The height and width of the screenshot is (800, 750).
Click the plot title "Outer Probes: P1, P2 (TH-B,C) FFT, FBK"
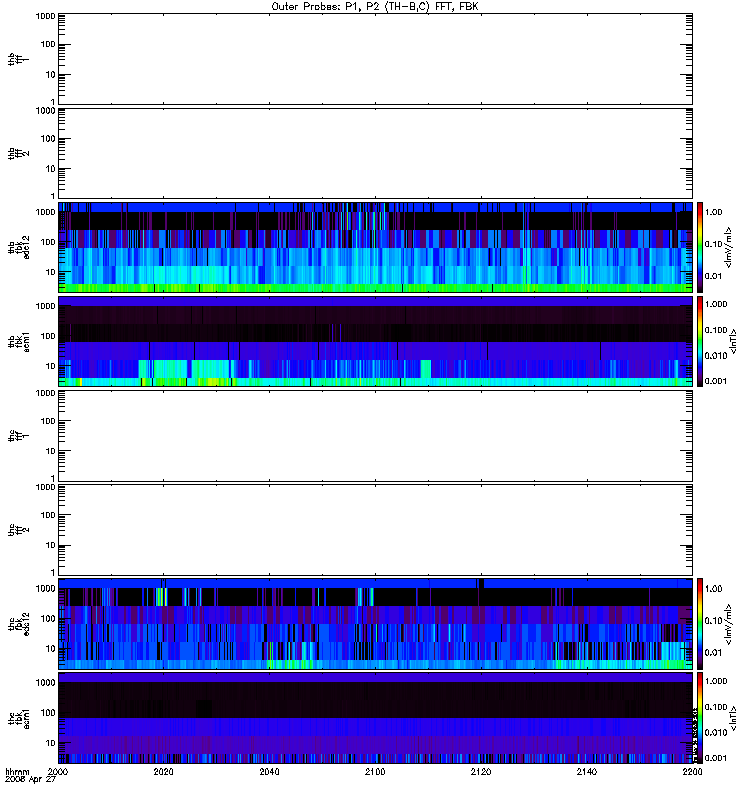(x=375, y=7)
